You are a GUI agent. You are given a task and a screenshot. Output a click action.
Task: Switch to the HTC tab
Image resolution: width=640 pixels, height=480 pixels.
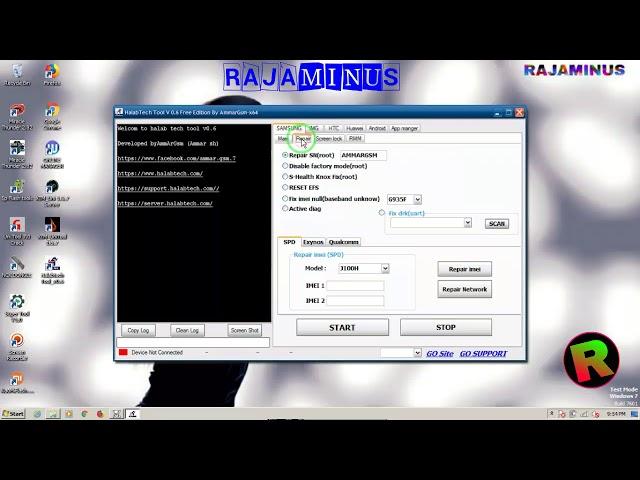point(334,128)
